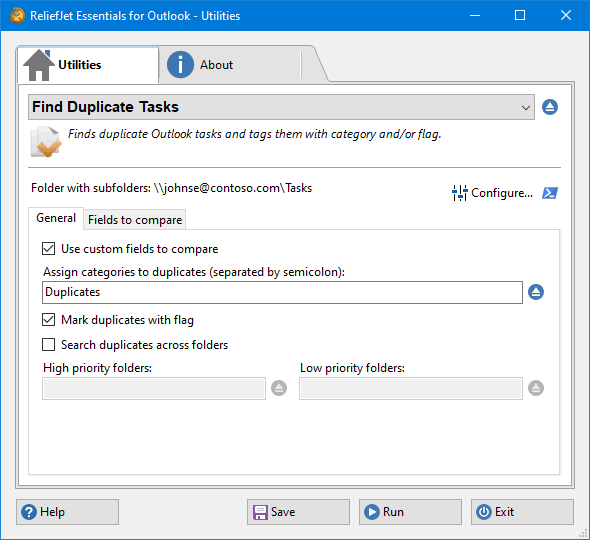Click the Save button
Viewport: 590px width, 540px height.
point(298,512)
